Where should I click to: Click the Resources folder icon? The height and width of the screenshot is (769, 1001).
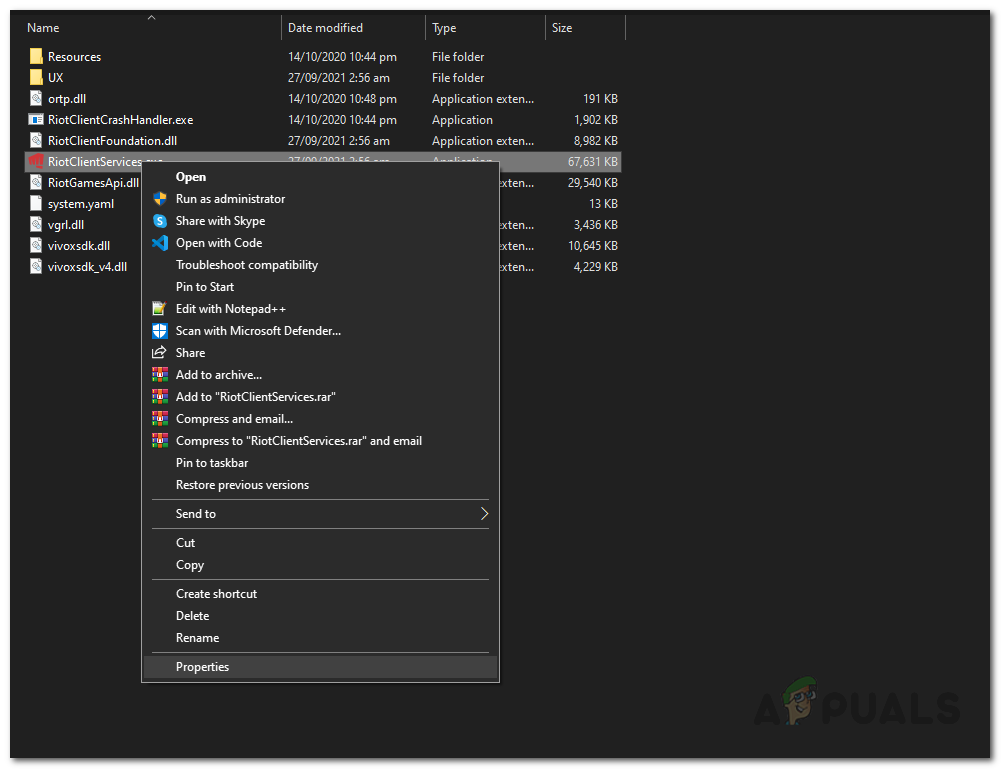[x=36, y=56]
